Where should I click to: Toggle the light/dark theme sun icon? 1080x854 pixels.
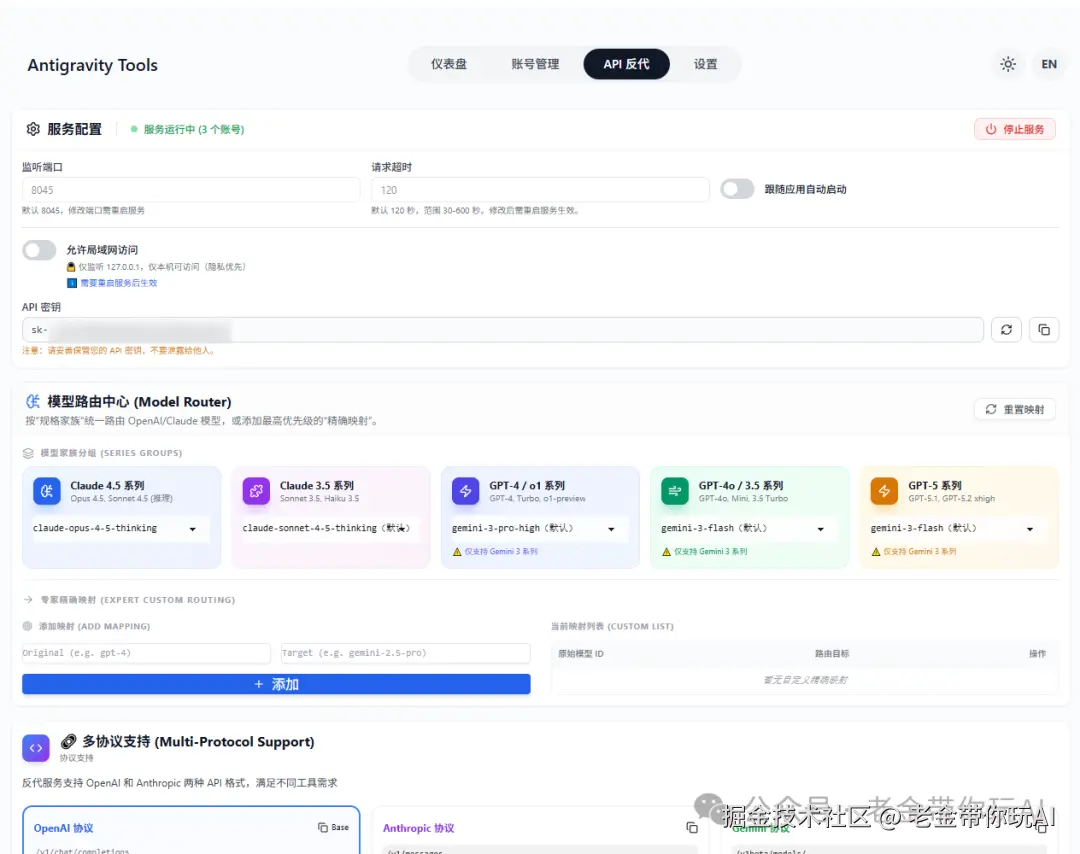(x=1008, y=64)
